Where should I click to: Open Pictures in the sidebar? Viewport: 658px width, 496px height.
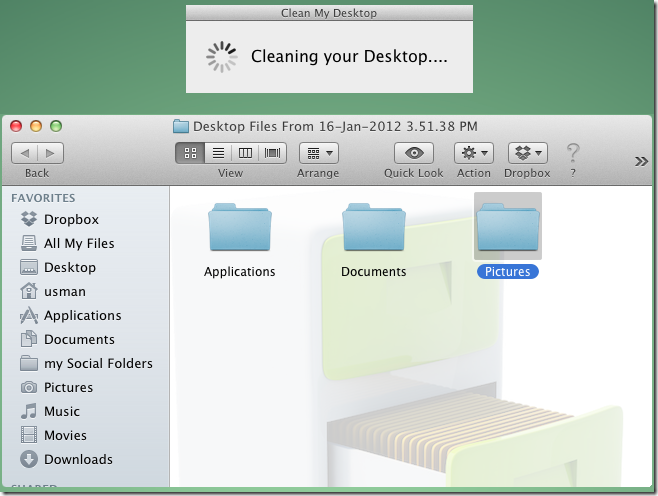(x=85, y=387)
